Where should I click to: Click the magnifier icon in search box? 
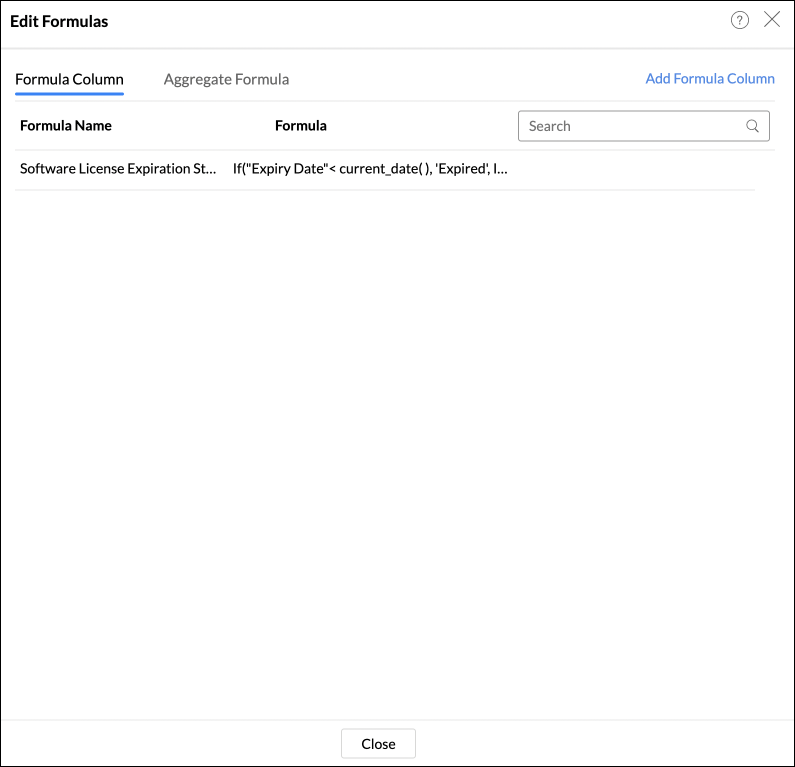tap(753, 126)
